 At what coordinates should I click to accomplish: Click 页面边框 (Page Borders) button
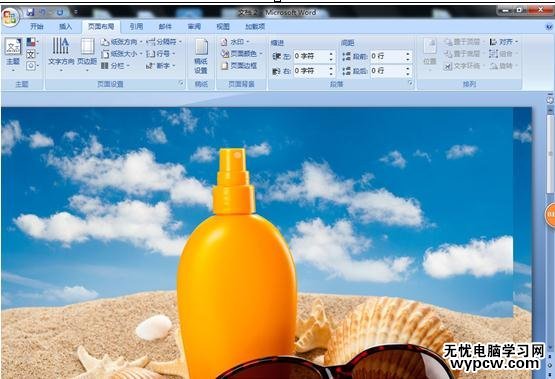pyautogui.click(x=239, y=66)
